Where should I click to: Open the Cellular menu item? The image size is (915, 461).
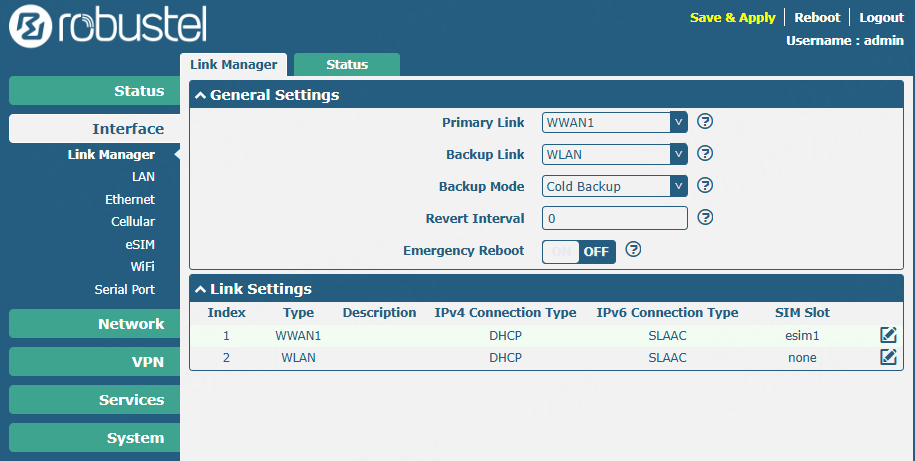(x=133, y=221)
